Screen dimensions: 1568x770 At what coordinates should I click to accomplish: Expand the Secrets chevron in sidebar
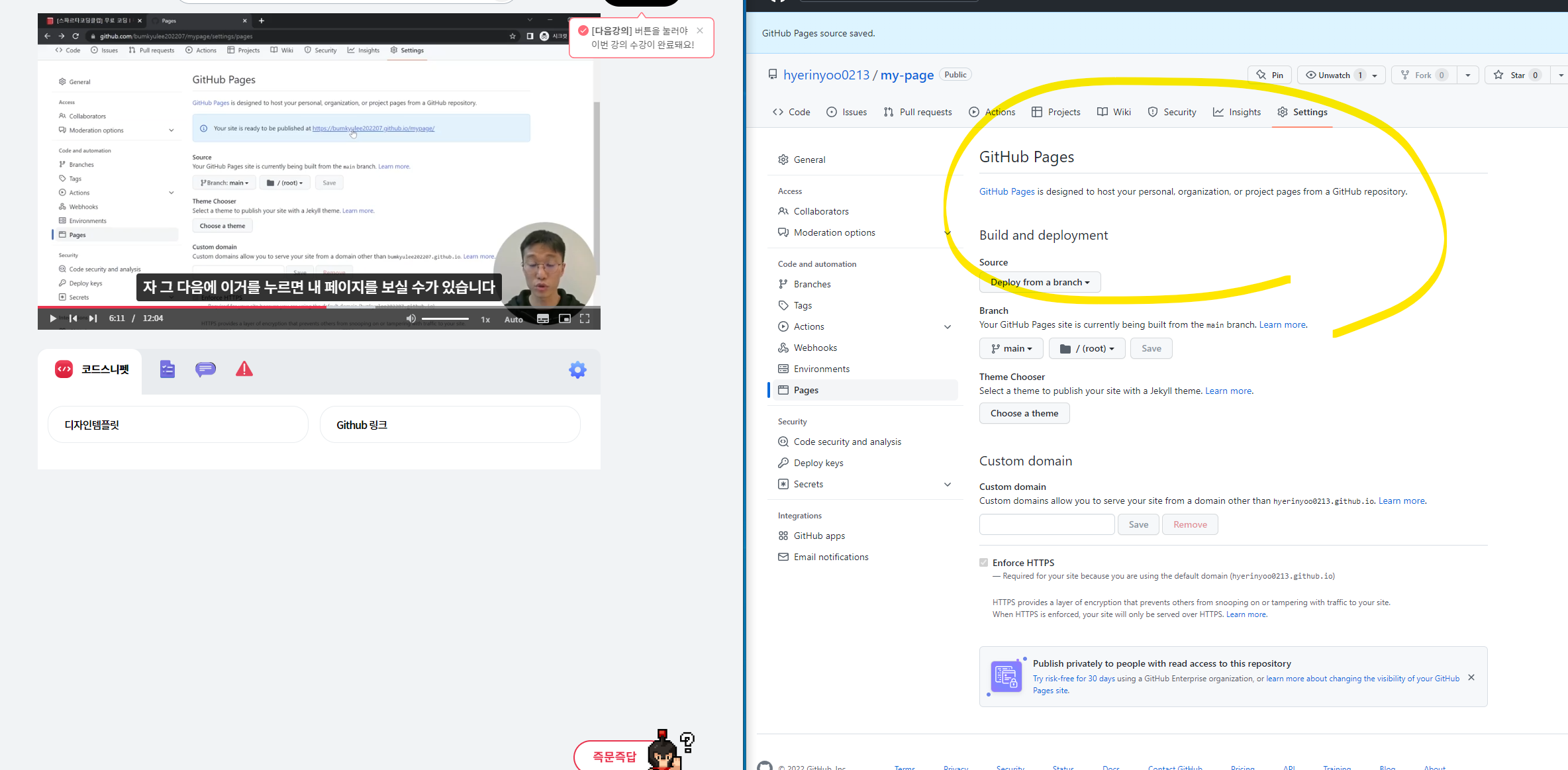948,484
